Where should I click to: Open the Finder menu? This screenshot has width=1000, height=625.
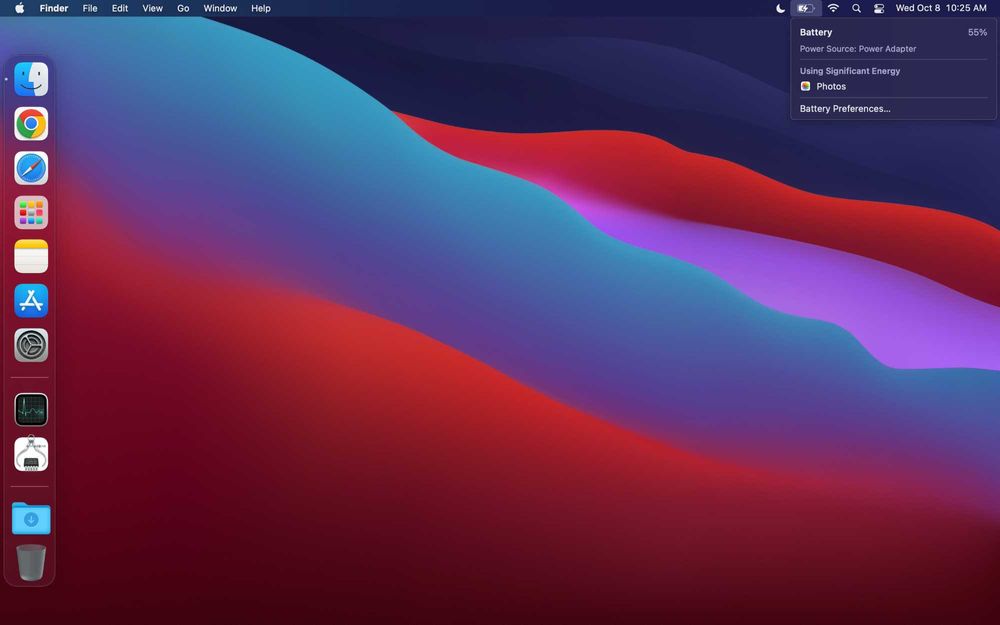(54, 8)
